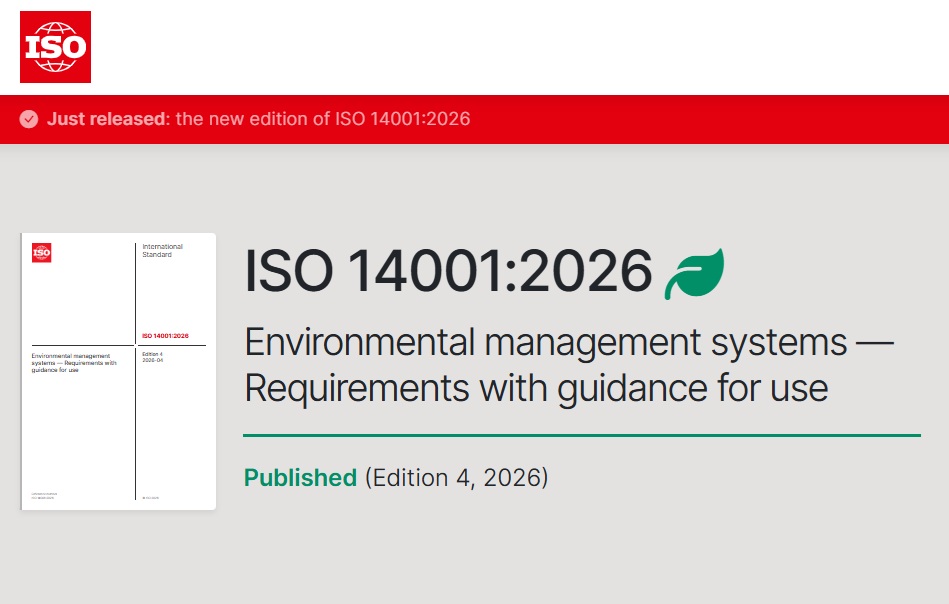Click the bold "Just released" banner text

tap(107, 119)
